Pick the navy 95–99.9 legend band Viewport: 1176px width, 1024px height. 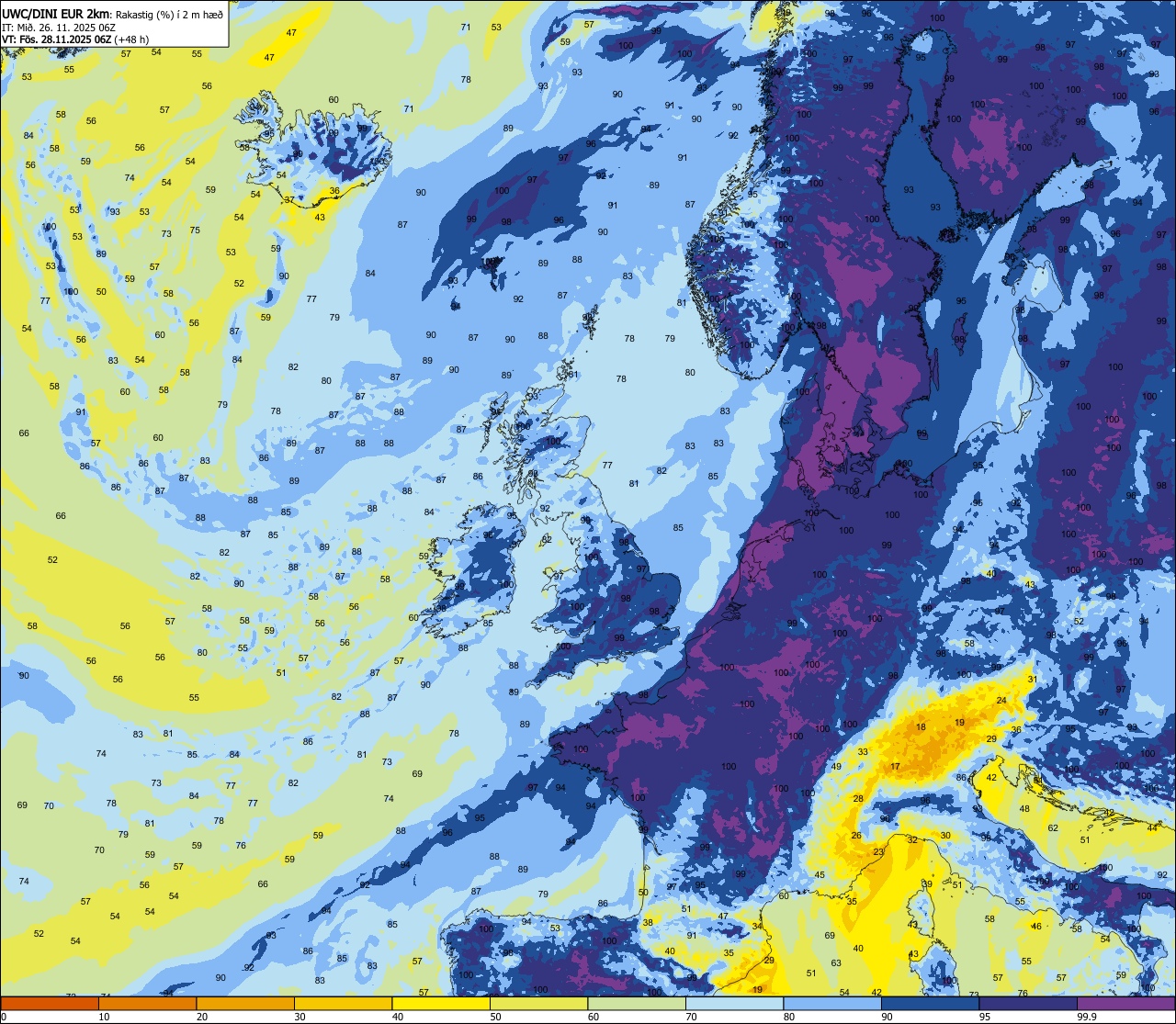point(1028,1003)
